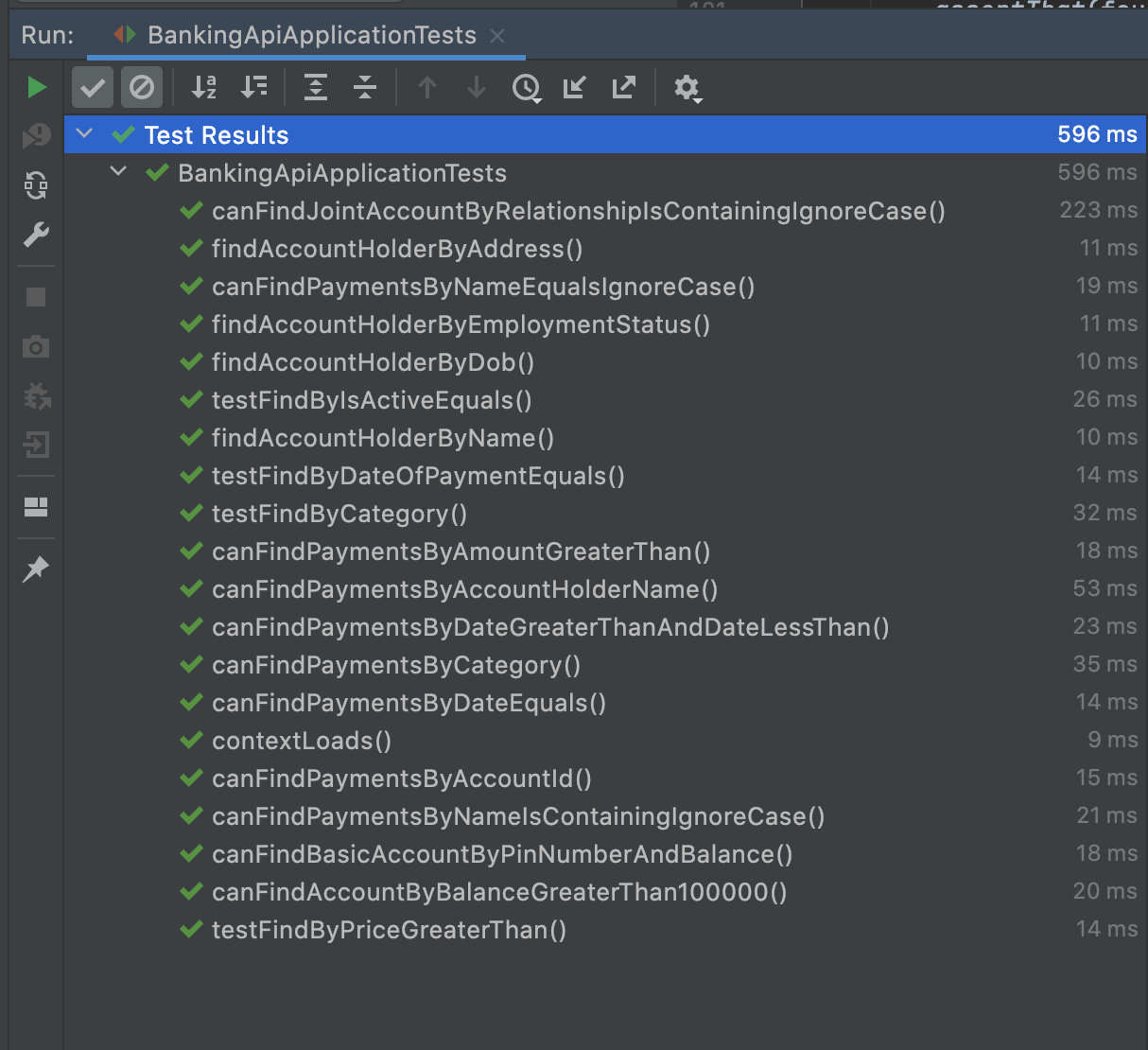Image resolution: width=1148 pixels, height=1050 pixels.
Task: Select testFindByCategory() test
Action: (x=339, y=514)
